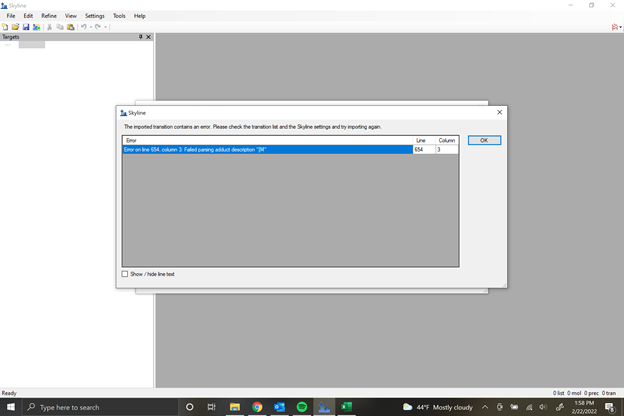Image resolution: width=624 pixels, height=416 pixels.
Task: Open the Settings menu
Action: tap(94, 16)
